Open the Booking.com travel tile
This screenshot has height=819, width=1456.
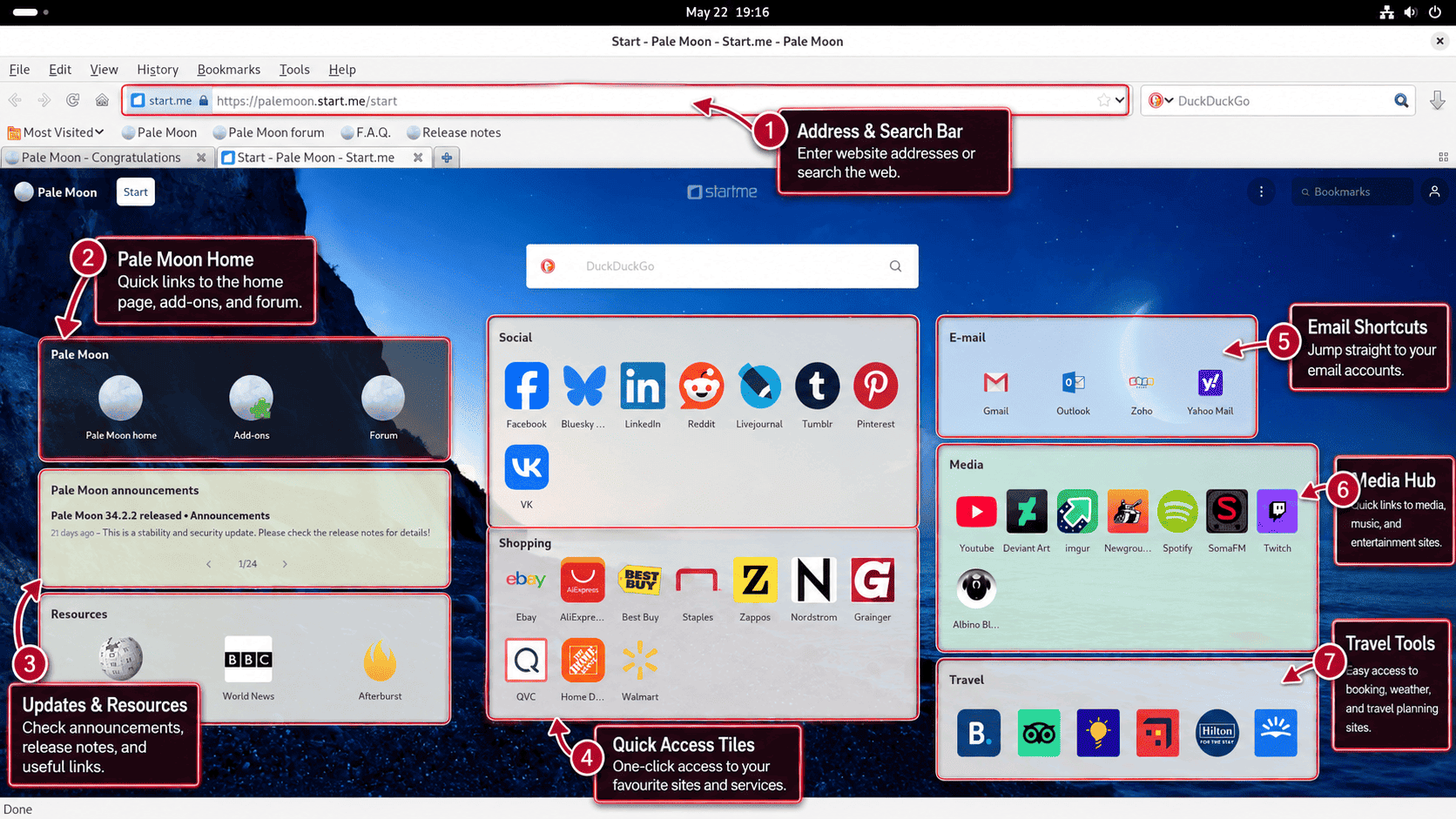[x=979, y=733]
